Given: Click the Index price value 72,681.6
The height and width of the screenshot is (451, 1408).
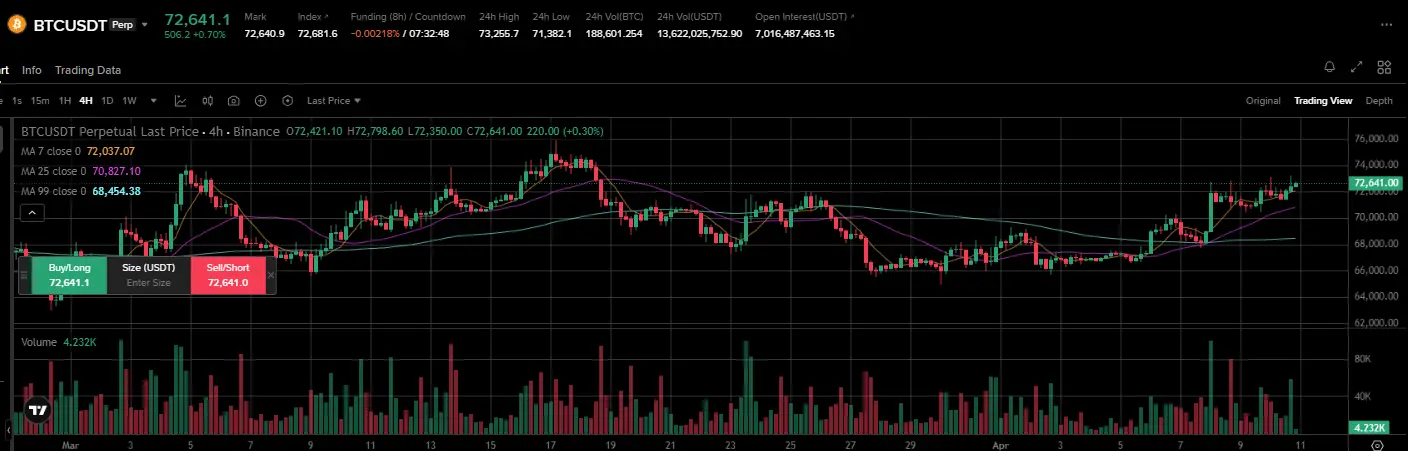Looking at the screenshot, I should coord(317,34).
